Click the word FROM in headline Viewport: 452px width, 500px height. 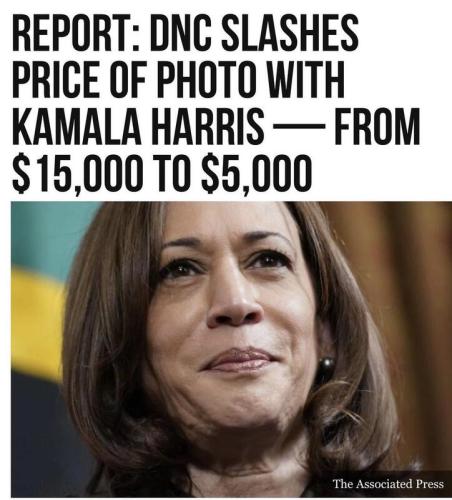[x=377, y=127]
